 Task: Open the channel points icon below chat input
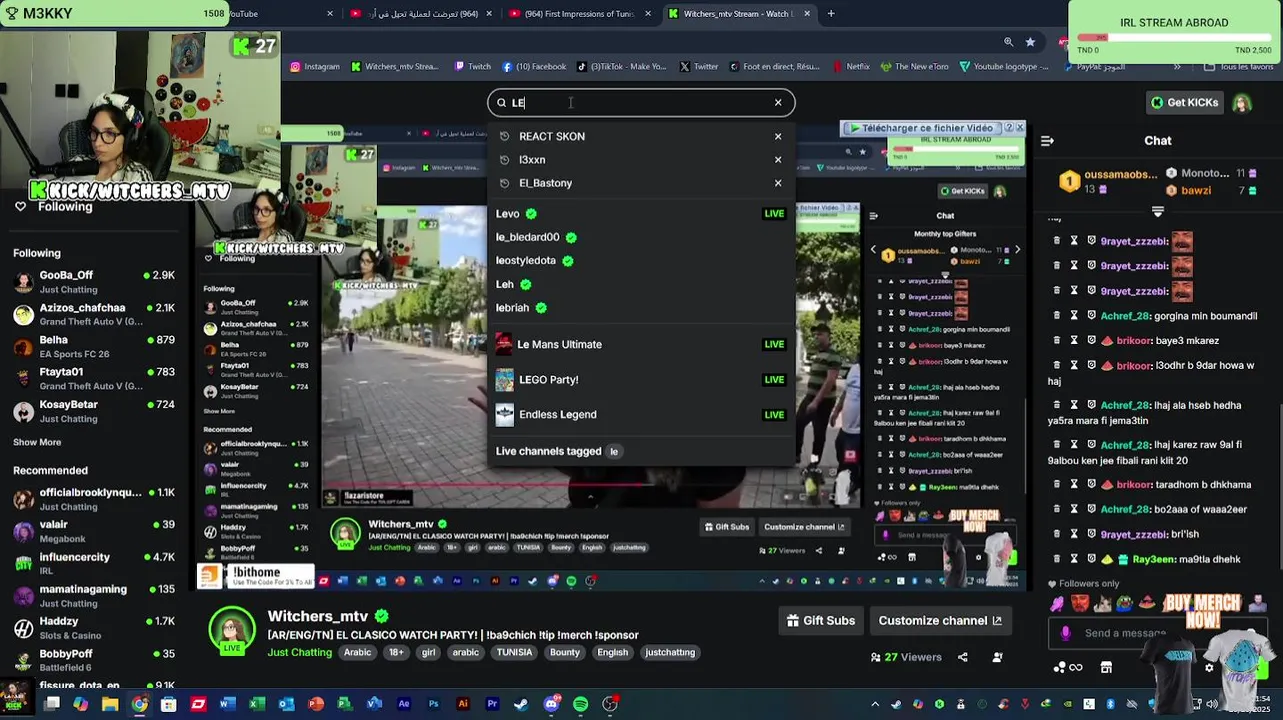tap(1068, 667)
